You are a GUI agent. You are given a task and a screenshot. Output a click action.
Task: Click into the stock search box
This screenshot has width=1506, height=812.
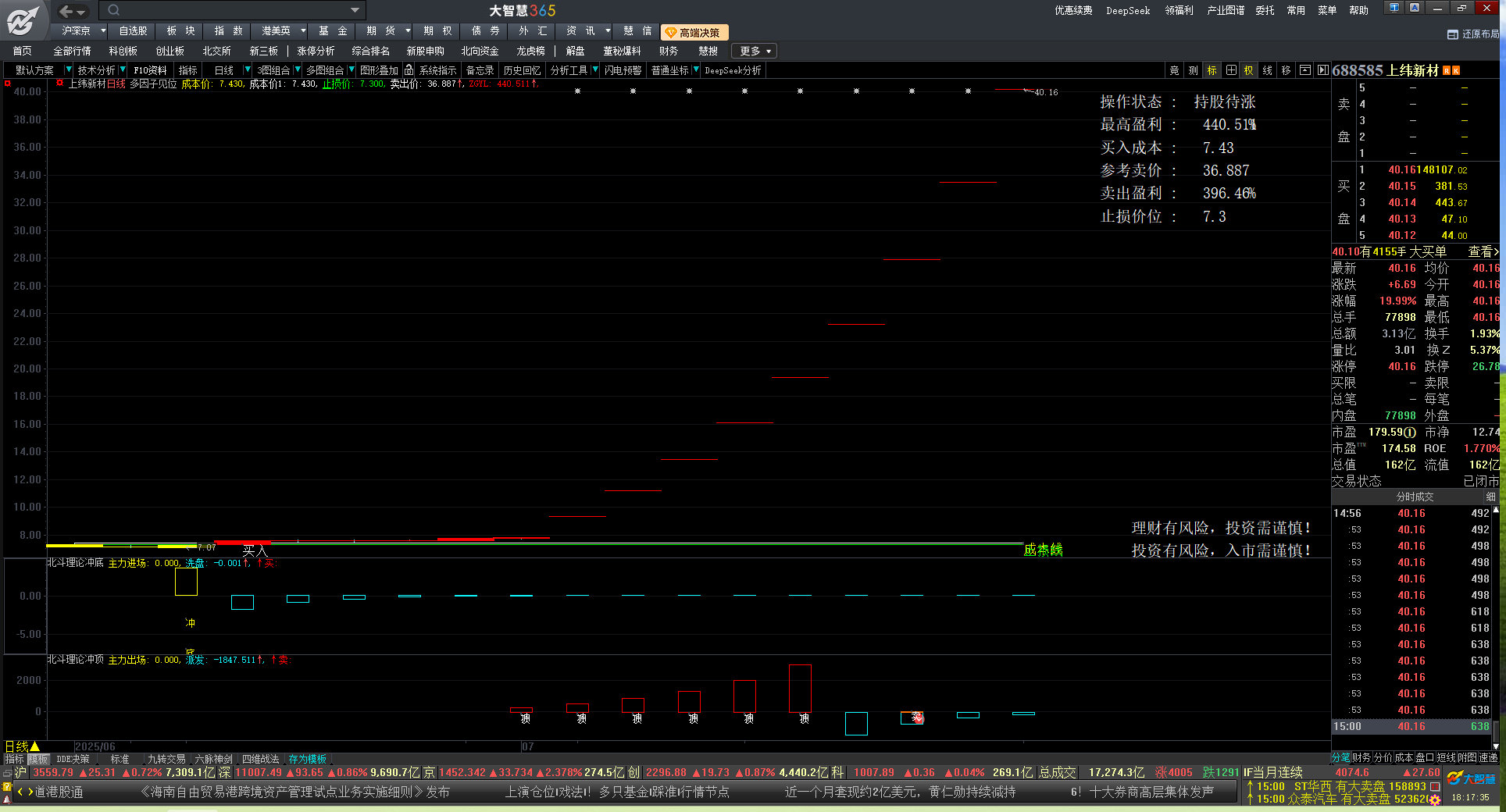point(230,10)
